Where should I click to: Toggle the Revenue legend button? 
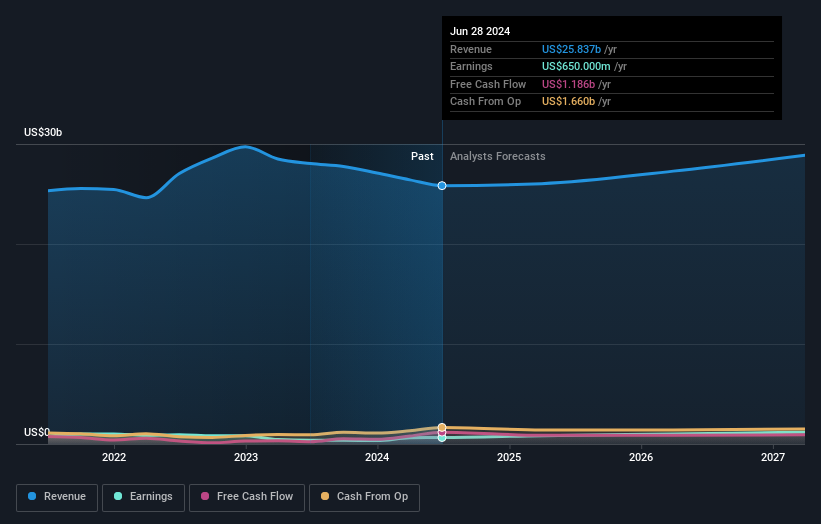57,497
